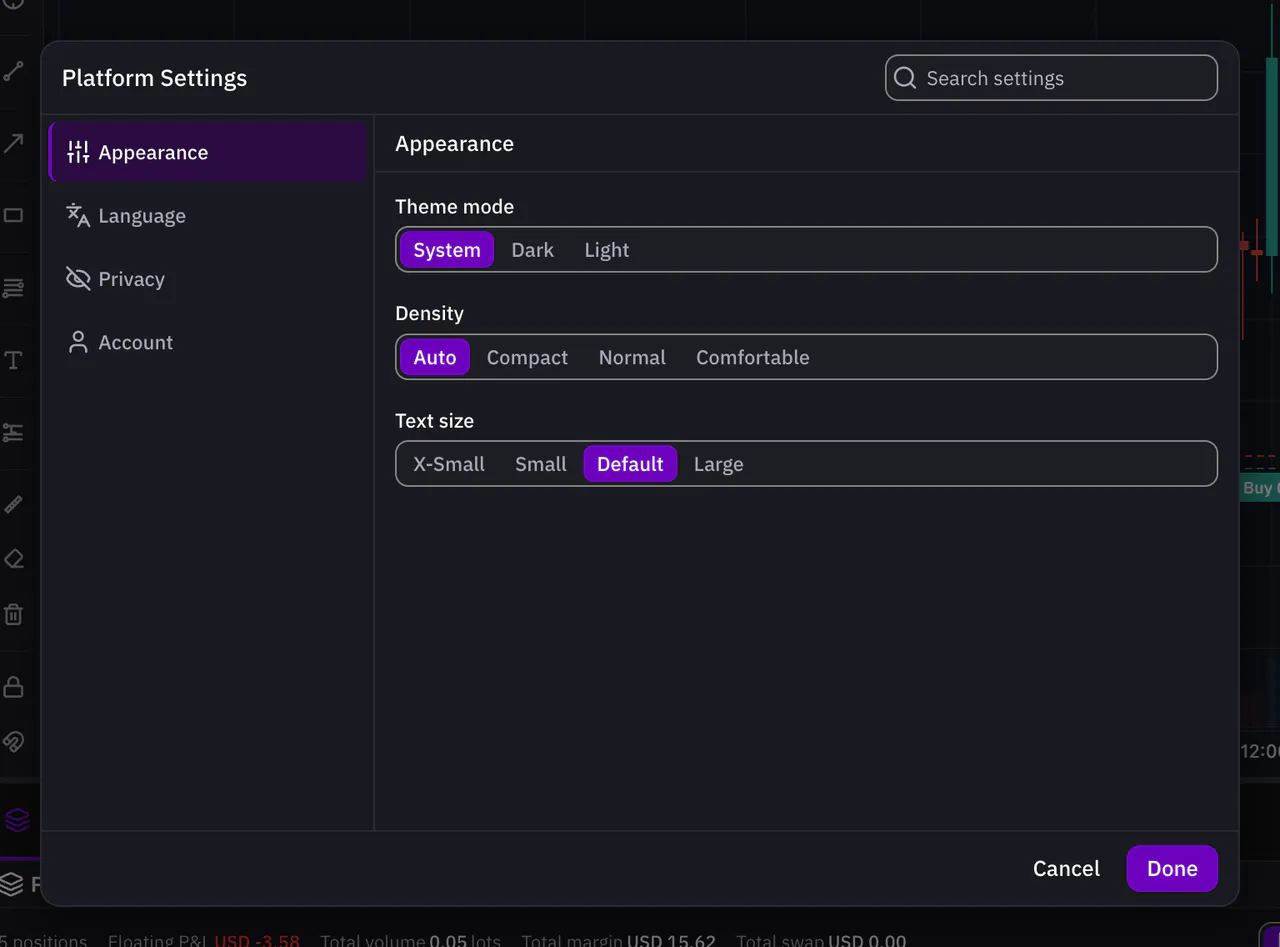The image size is (1280, 947).
Task: Select the rectangle shape tool
Action: (13, 215)
